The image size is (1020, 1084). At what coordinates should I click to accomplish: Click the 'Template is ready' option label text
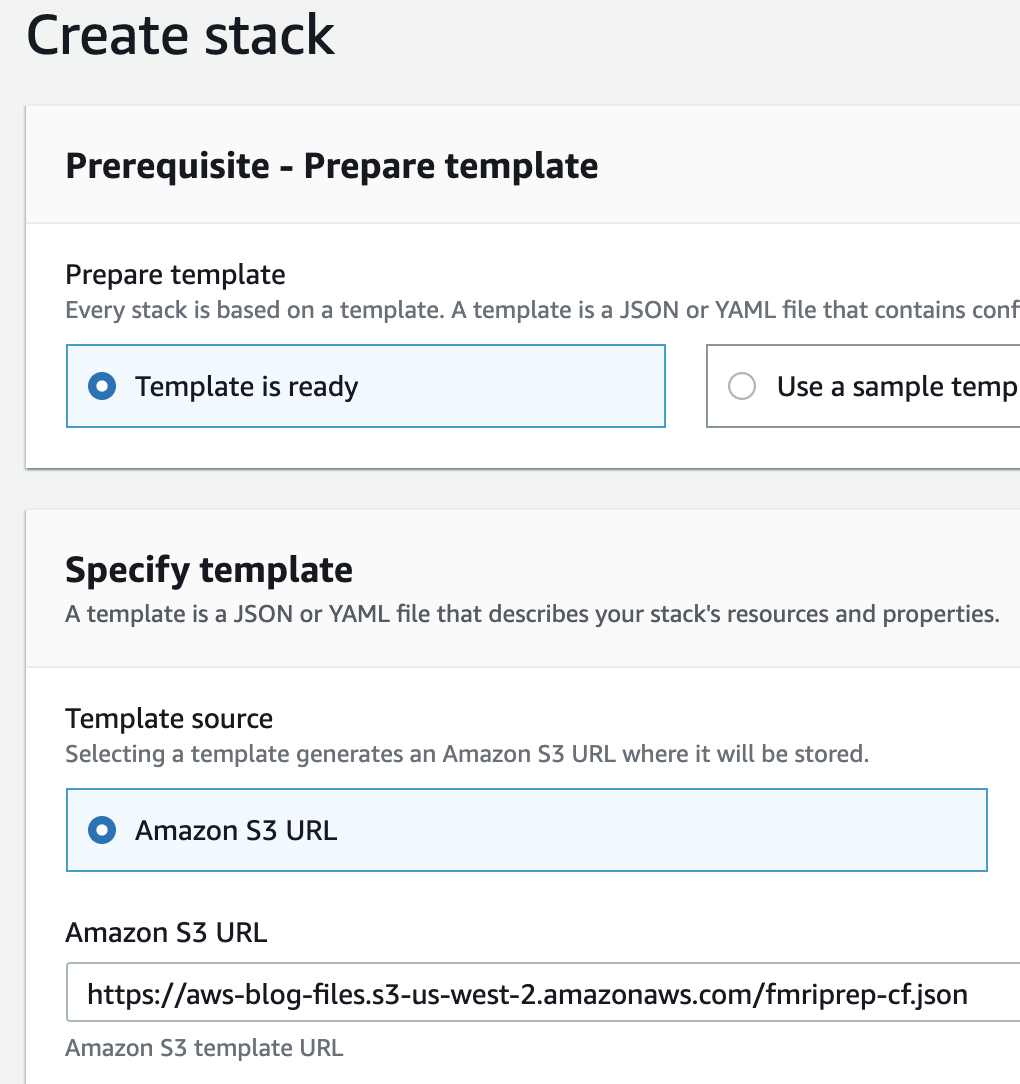246,386
